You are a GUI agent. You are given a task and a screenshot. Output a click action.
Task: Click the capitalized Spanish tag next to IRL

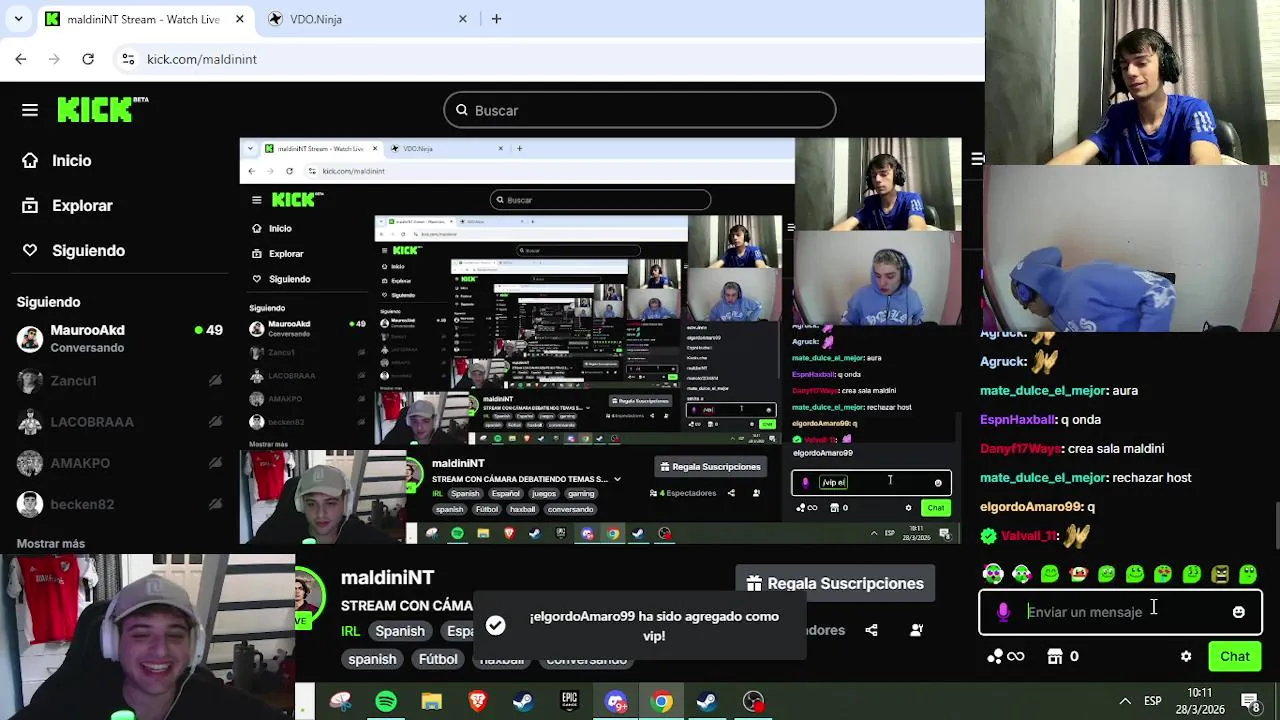point(400,631)
